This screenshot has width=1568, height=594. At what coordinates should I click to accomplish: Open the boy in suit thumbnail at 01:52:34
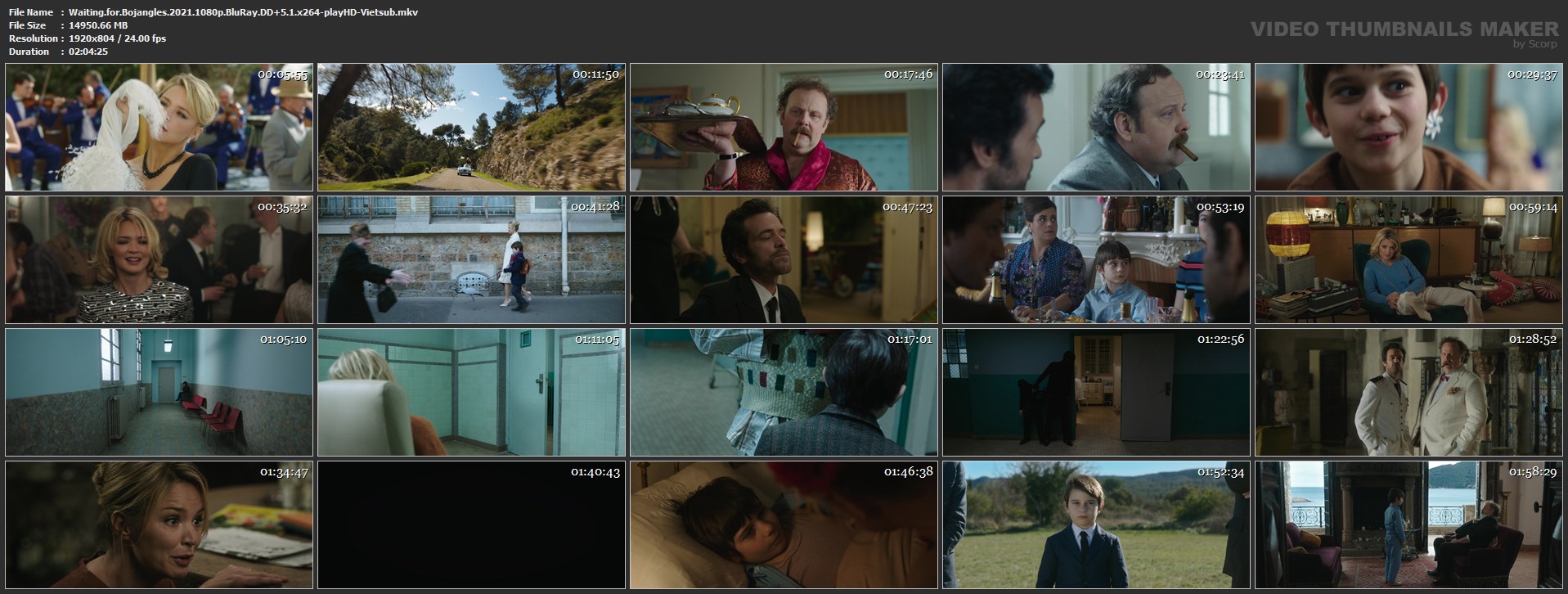pyautogui.click(x=1096, y=524)
